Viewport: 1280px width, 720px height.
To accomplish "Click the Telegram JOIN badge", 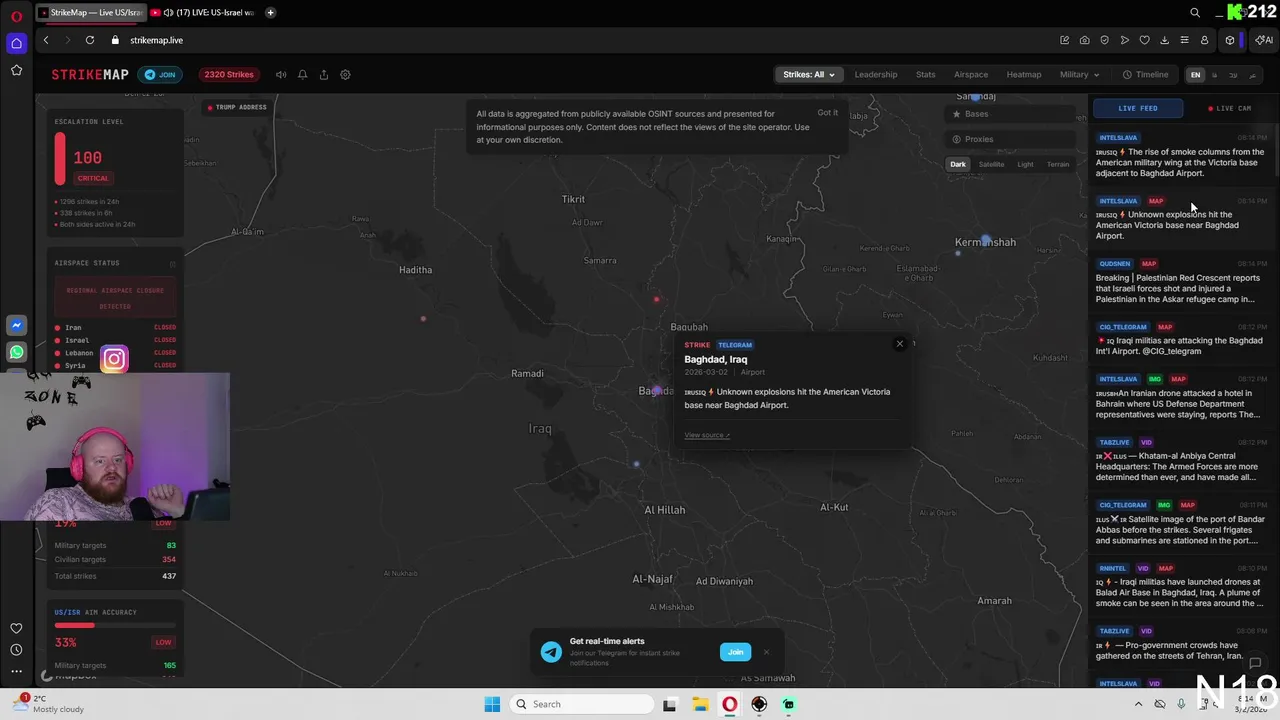I will pyautogui.click(x=159, y=75).
